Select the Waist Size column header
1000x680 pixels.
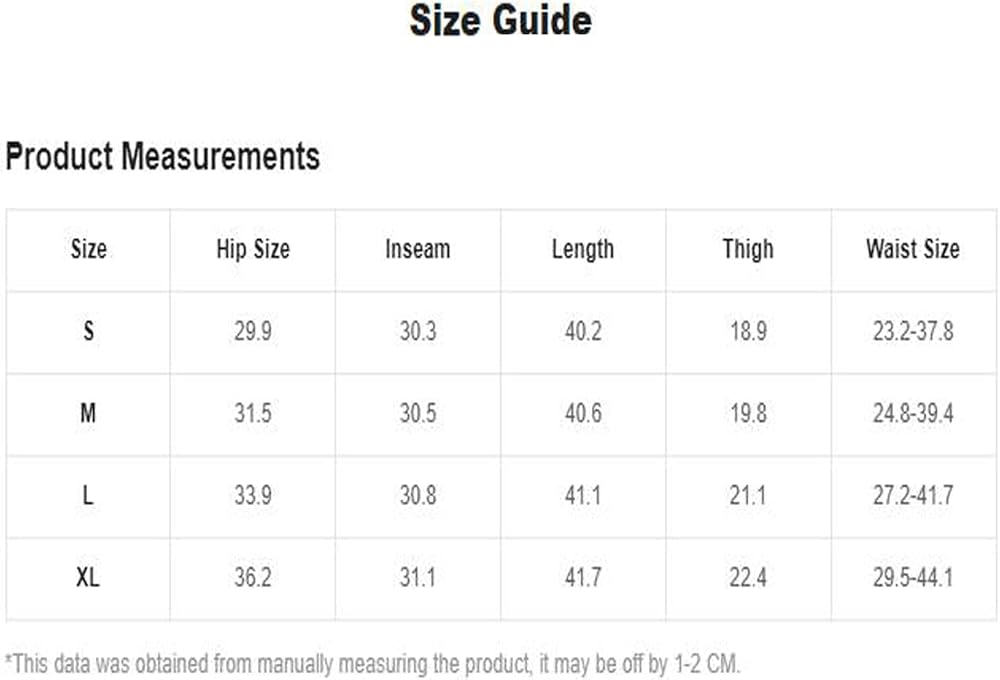913,249
